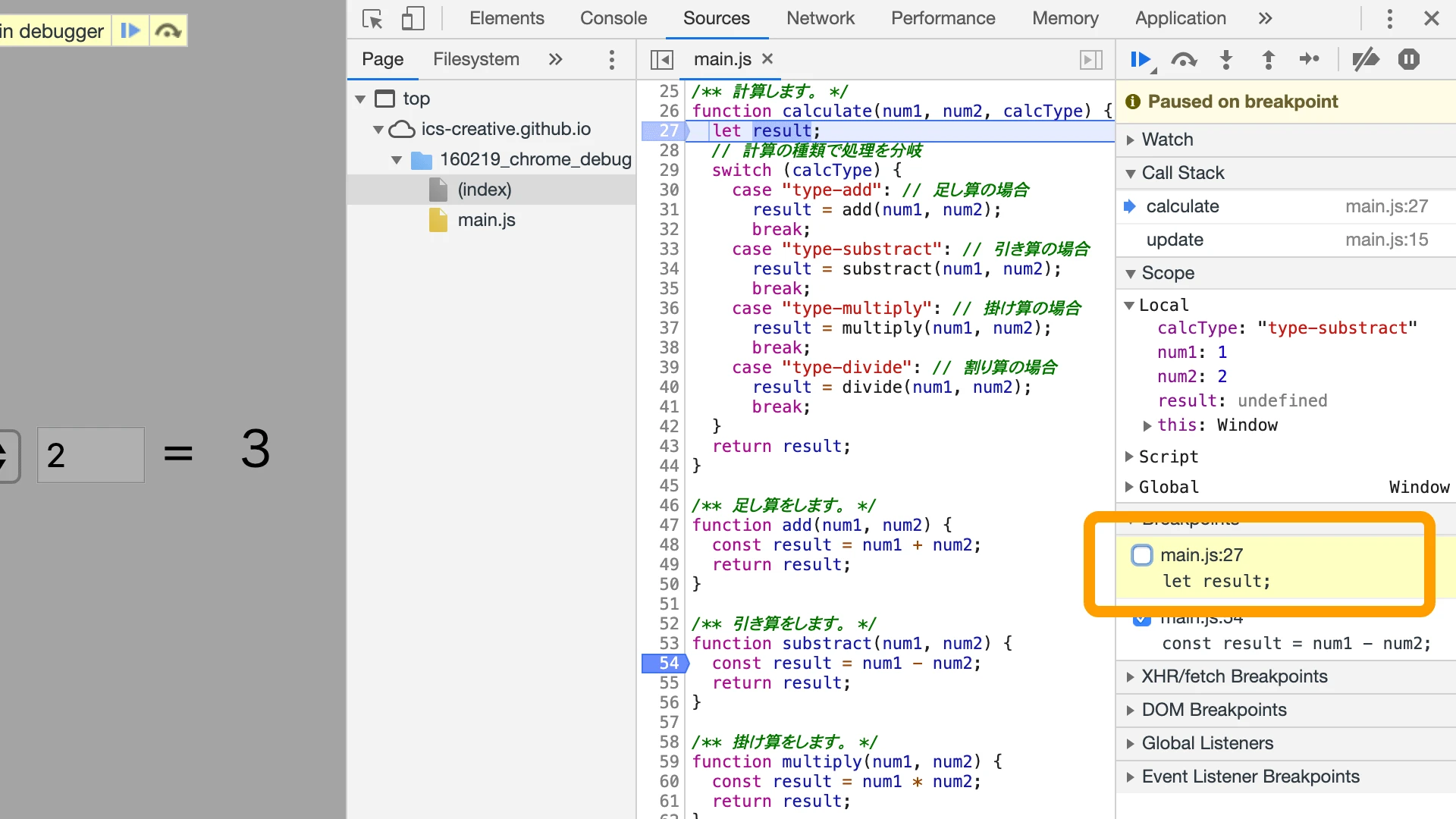Select the Page navigator tab
Screen dimensions: 1456x819
point(382,59)
